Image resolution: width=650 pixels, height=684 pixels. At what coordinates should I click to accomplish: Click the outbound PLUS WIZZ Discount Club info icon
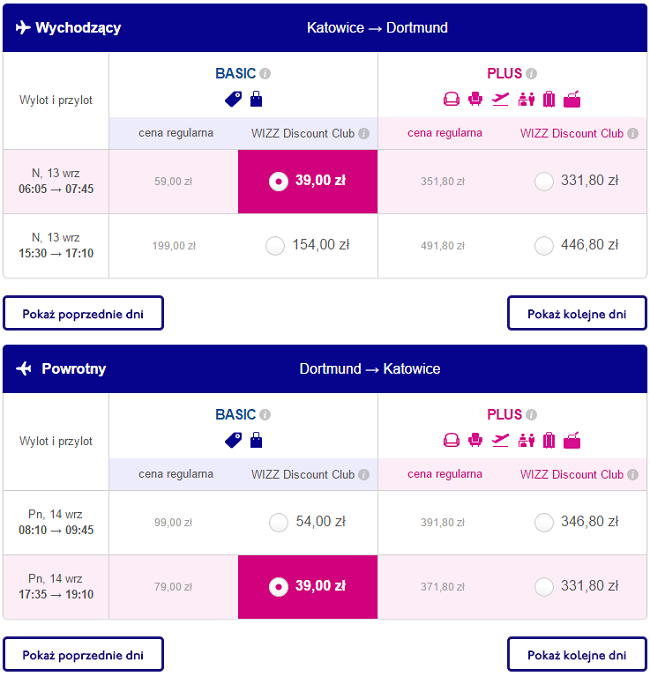coord(633,133)
